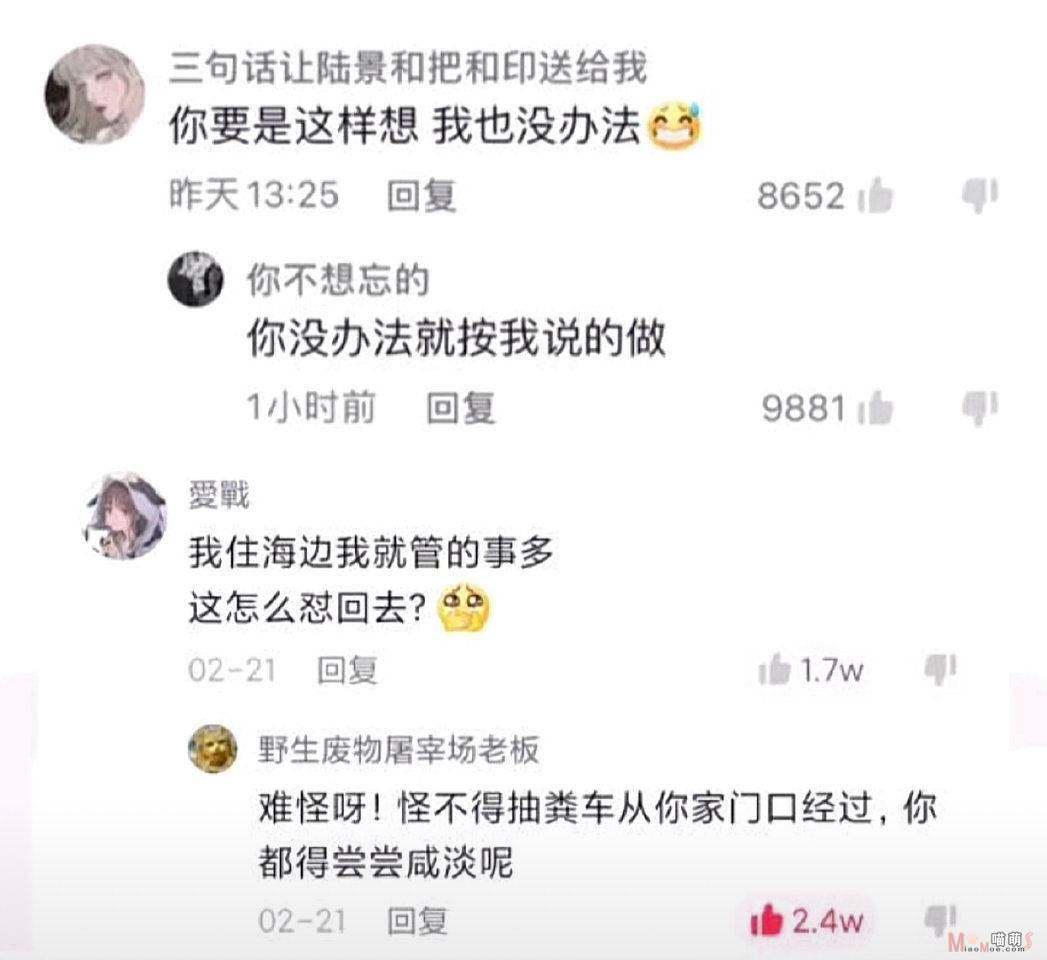Like the 你没办法就按我说的做 reply
Viewport: 1047px width, 960px height.
point(875,407)
